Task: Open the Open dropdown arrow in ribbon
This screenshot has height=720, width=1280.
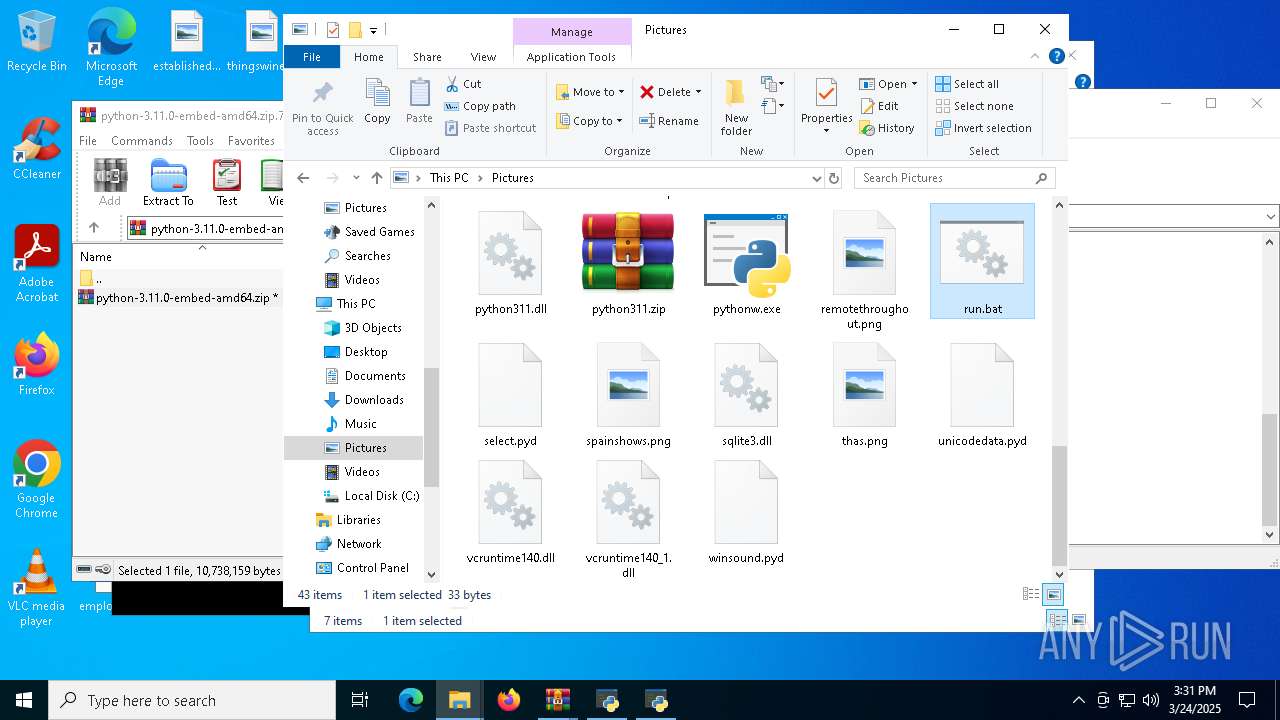Action: click(x=914, y=84)
